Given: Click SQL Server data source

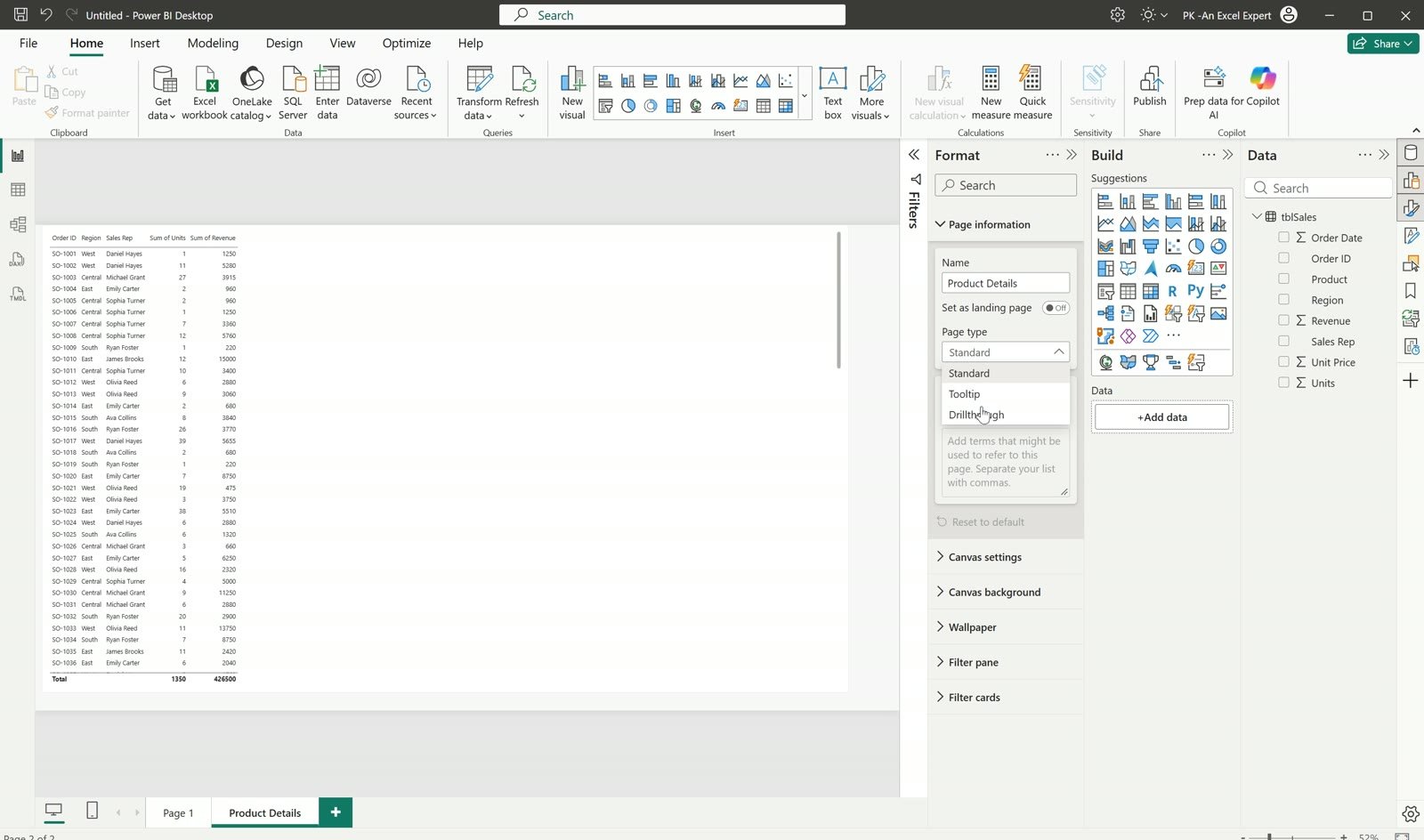Looking at the screenshot, I should (x=293, y=93).
